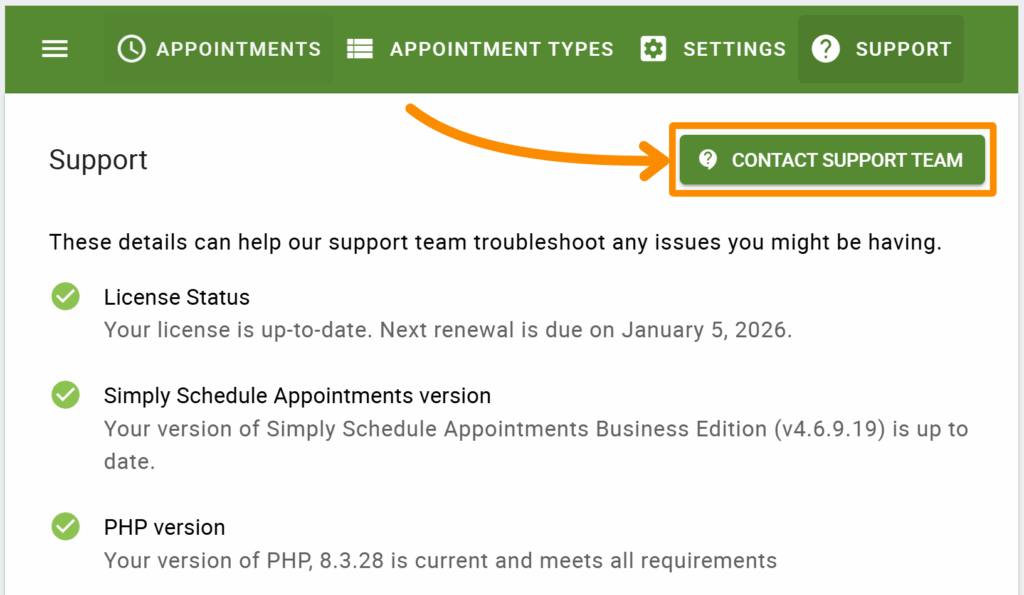Click the Contact Support Team button
This screenshot has height=595, width=1024.
coord(832,159)
